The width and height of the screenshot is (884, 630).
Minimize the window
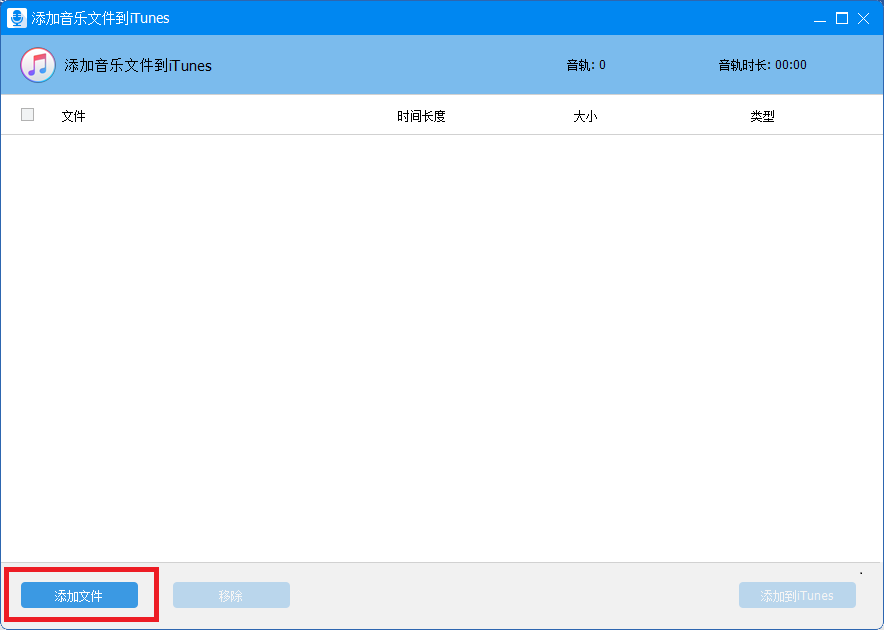pyautogui.click(x=820, y=19)
